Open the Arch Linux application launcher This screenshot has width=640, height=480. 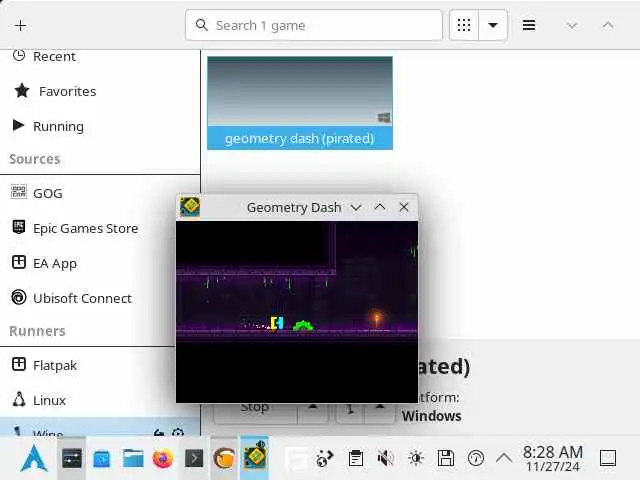tap(34, 458)
